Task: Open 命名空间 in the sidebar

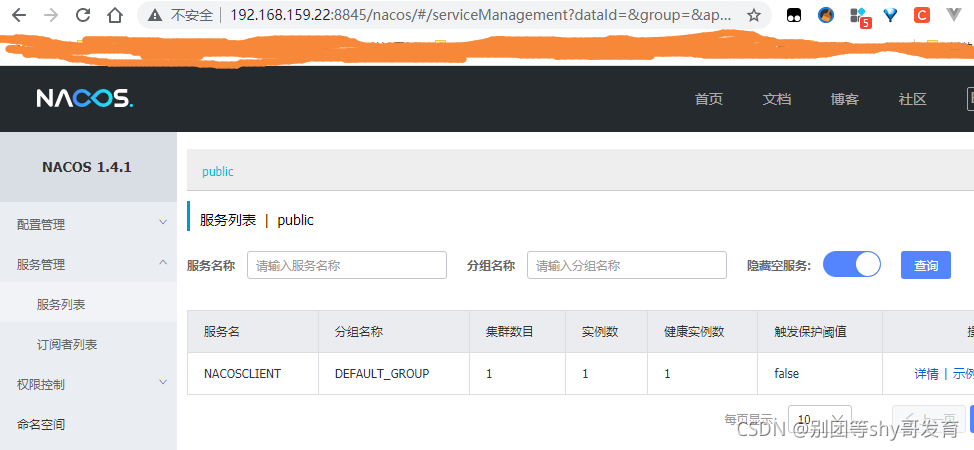Action: click(88, 425)
